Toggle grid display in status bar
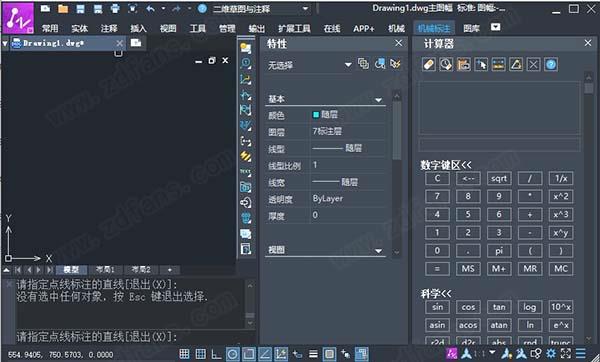 (x=201, y=354)
